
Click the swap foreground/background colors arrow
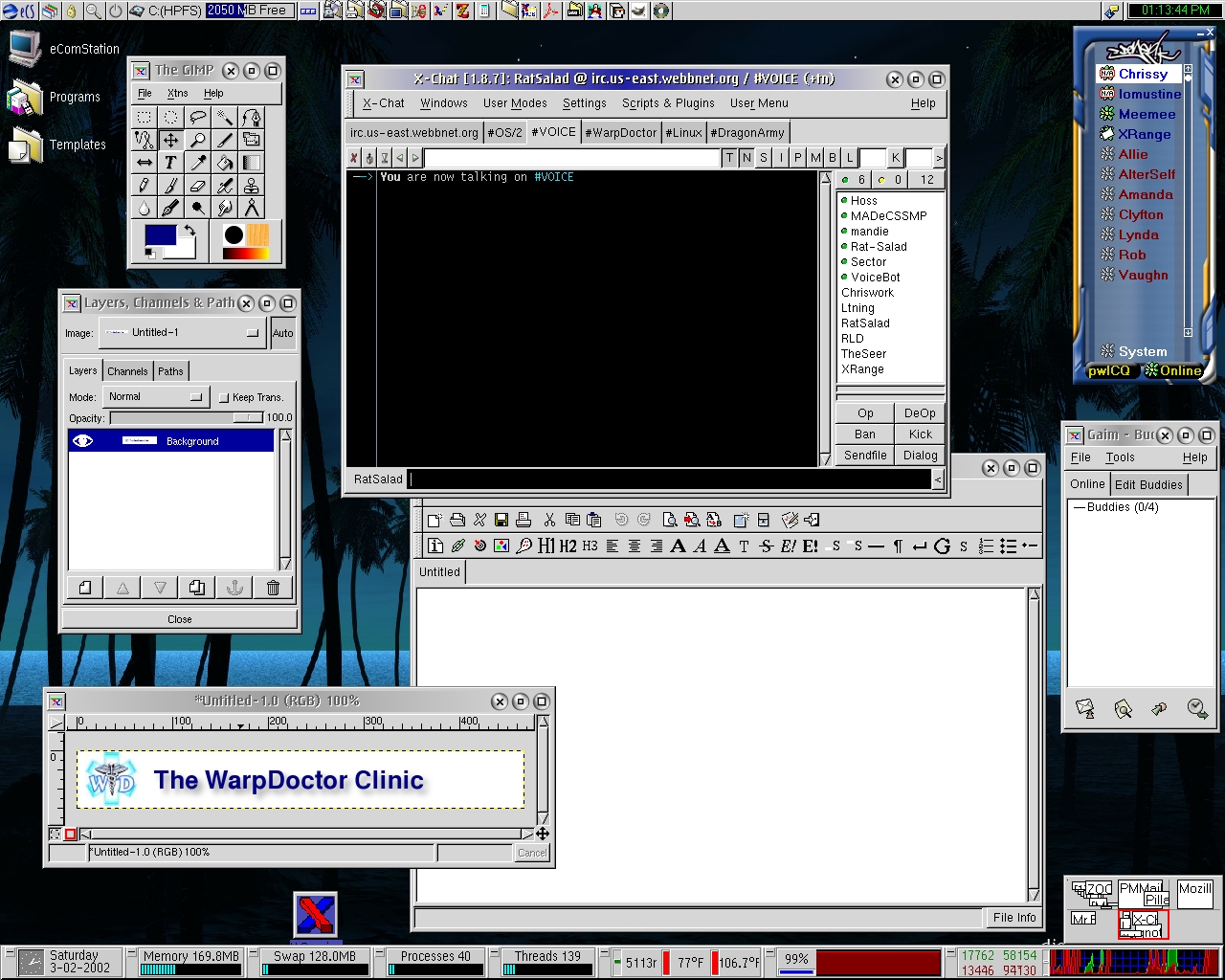(189, 230)
